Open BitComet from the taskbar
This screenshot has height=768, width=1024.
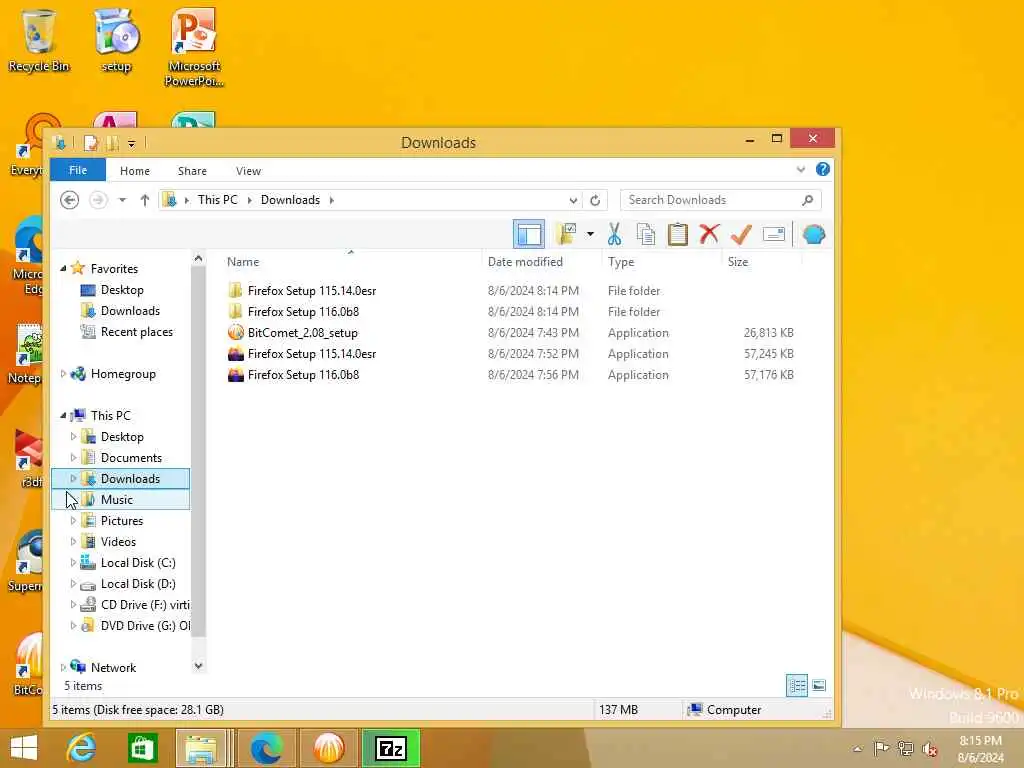click(328, 748)
